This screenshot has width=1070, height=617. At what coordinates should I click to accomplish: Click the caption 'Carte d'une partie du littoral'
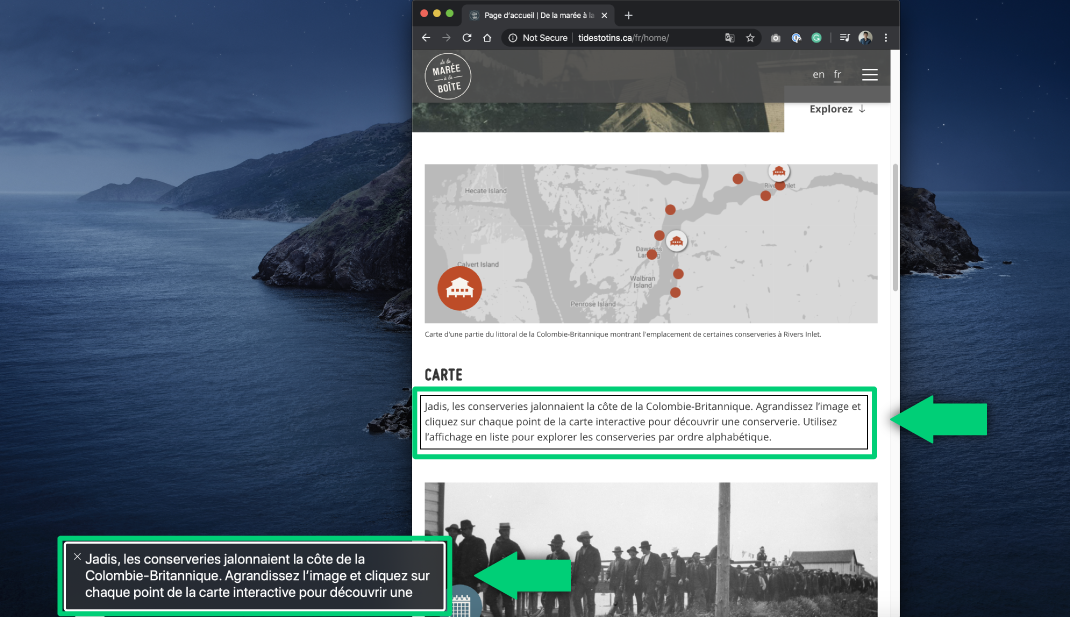pos(622,334)
